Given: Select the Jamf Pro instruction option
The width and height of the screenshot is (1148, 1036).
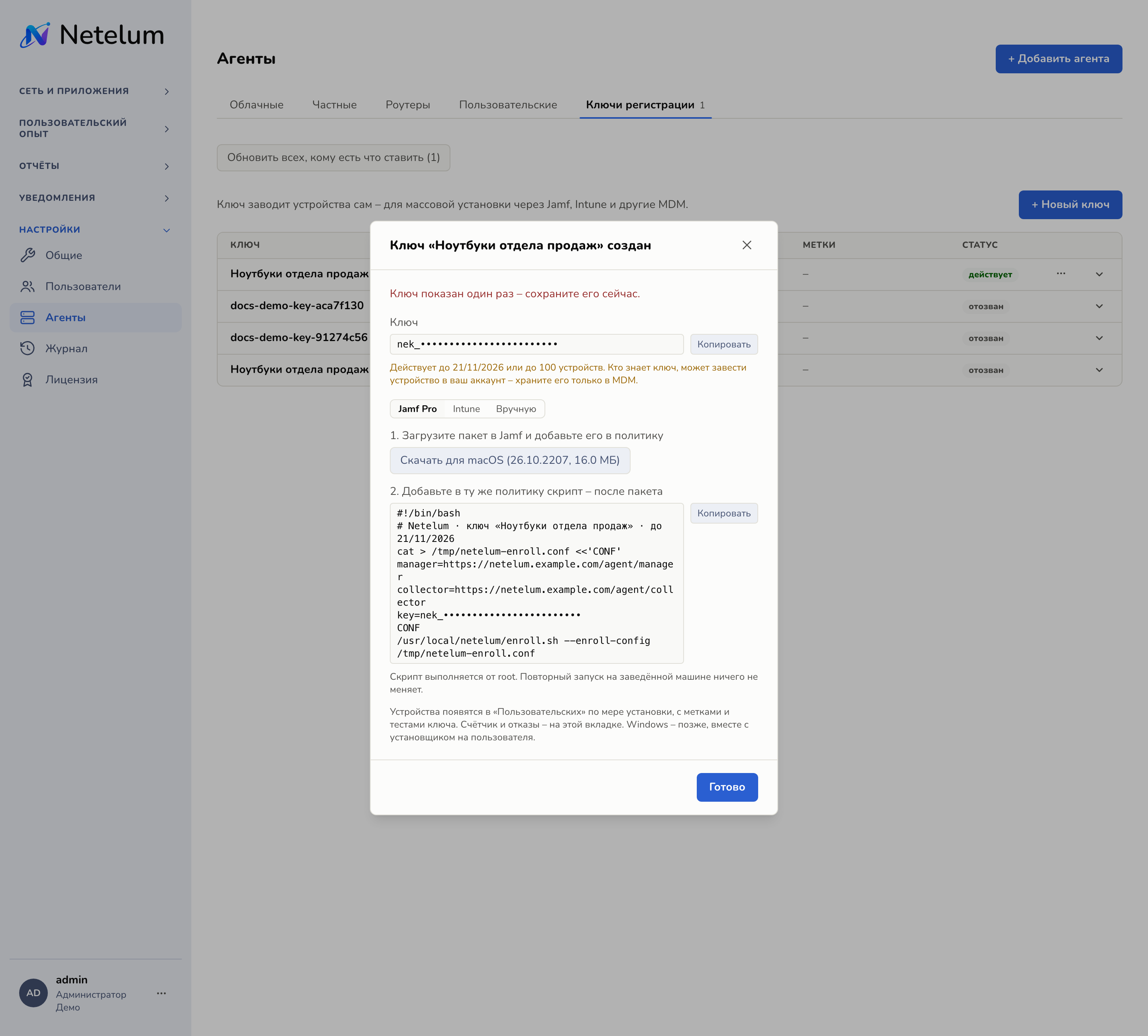Looking at the screenshot, I should point(417,409).
